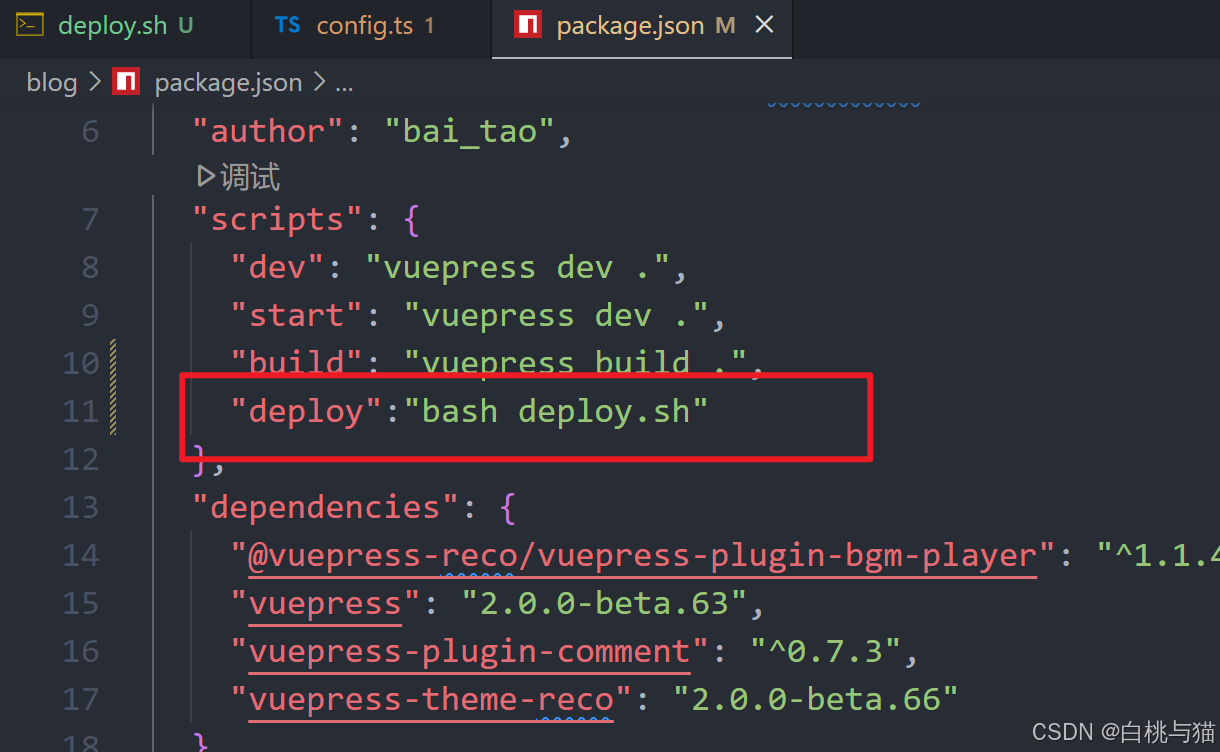Click the minimap in the top-right corner
The height and width of the screenshot is (752, 1220).
(x=843, y=100)
